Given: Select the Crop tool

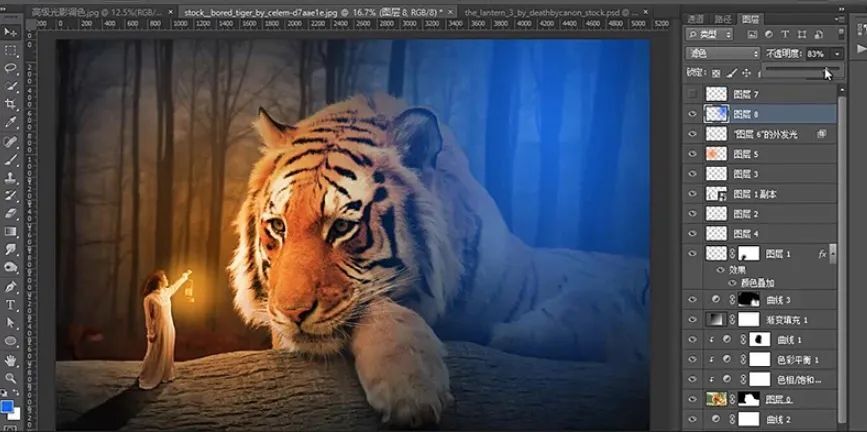Looking at the screenshot, I should pyautogui.click(x=11, y=104).
